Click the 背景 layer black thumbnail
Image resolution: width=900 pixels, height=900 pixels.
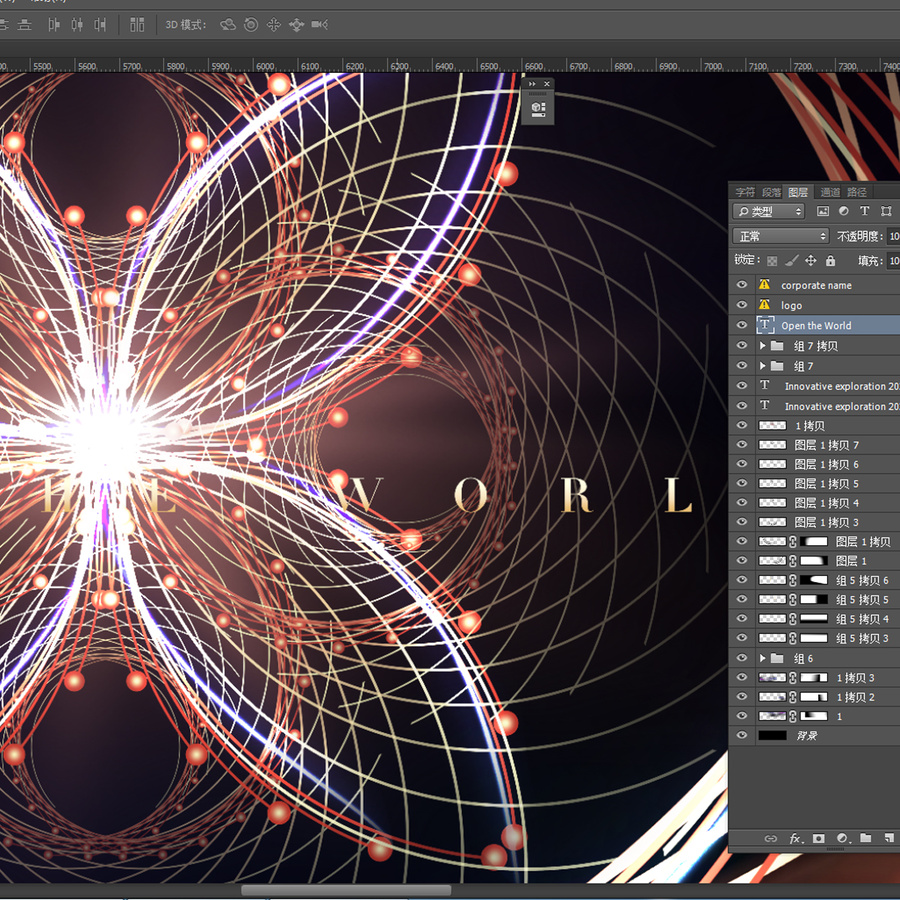coord(772,735)
